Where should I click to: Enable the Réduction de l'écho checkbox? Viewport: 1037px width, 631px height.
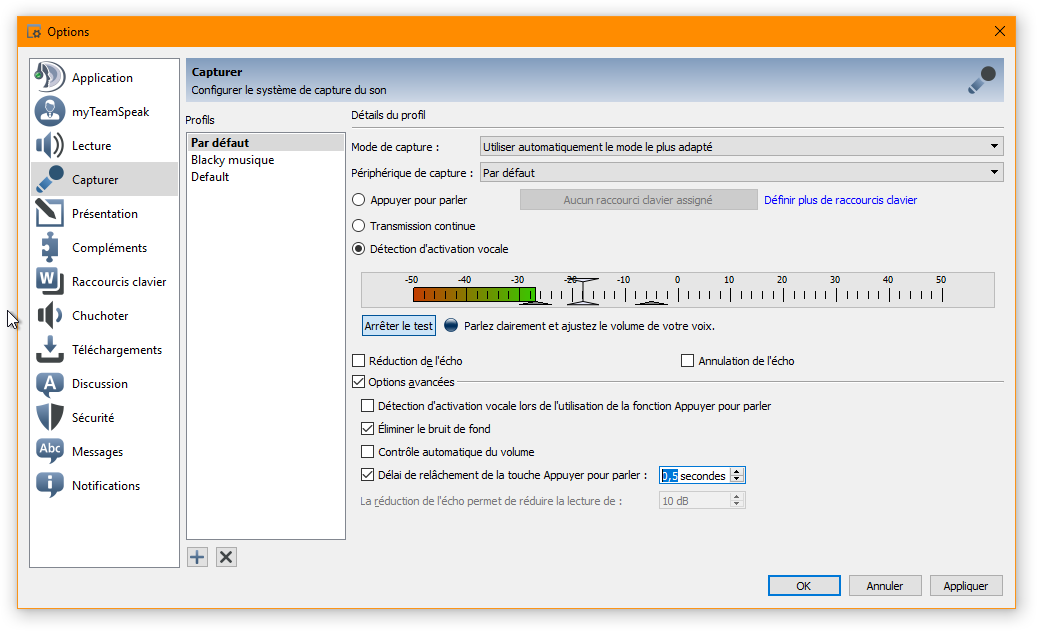coord(359,361)
